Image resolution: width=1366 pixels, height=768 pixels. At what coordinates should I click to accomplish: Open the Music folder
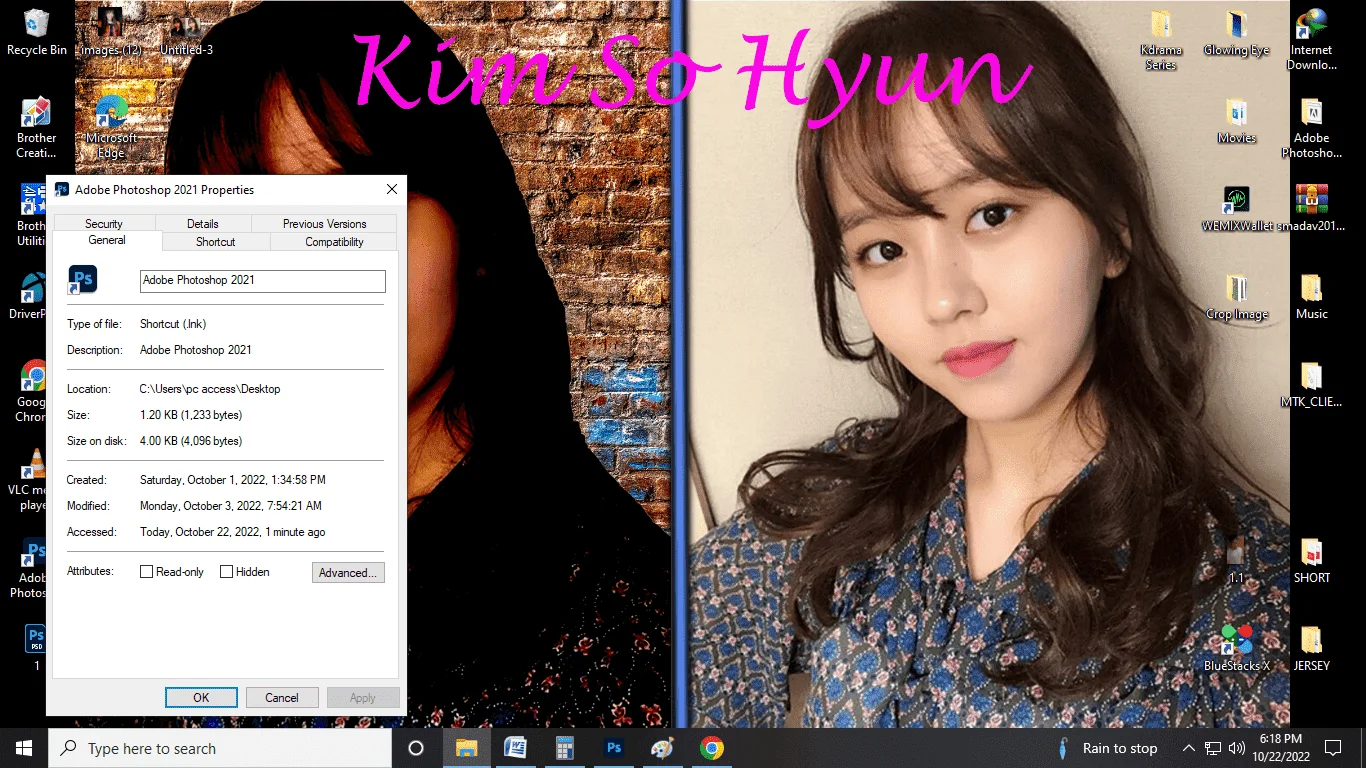(1311, 297)
